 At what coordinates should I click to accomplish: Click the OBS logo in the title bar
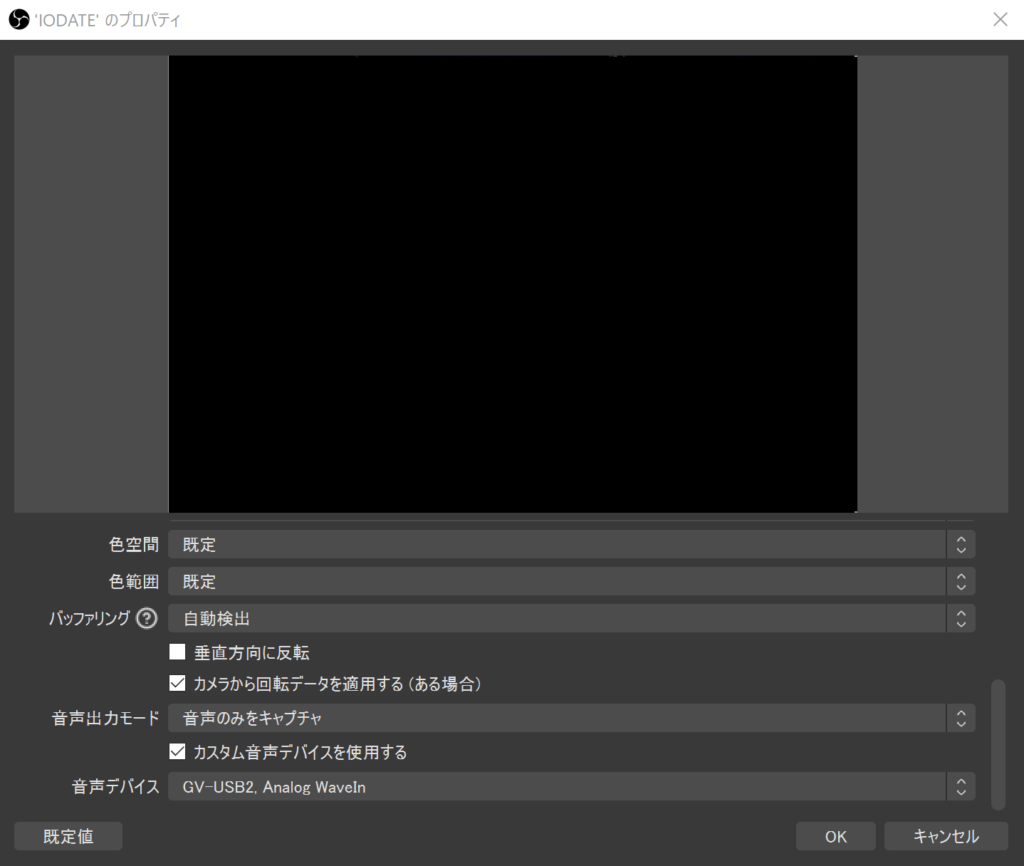[17, 19]
